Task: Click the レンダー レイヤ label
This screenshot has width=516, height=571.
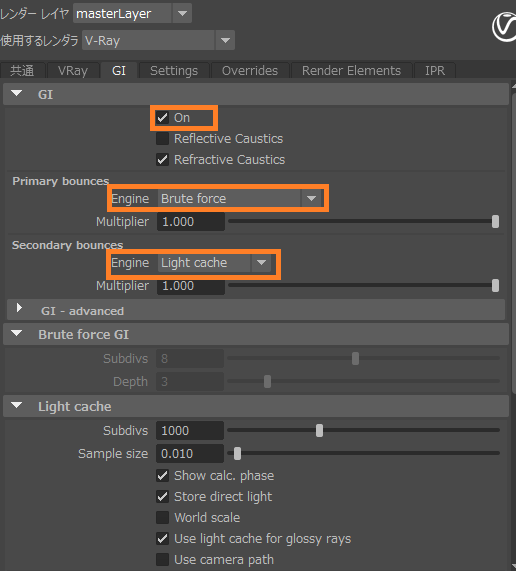Action: [x=35, y=14]
